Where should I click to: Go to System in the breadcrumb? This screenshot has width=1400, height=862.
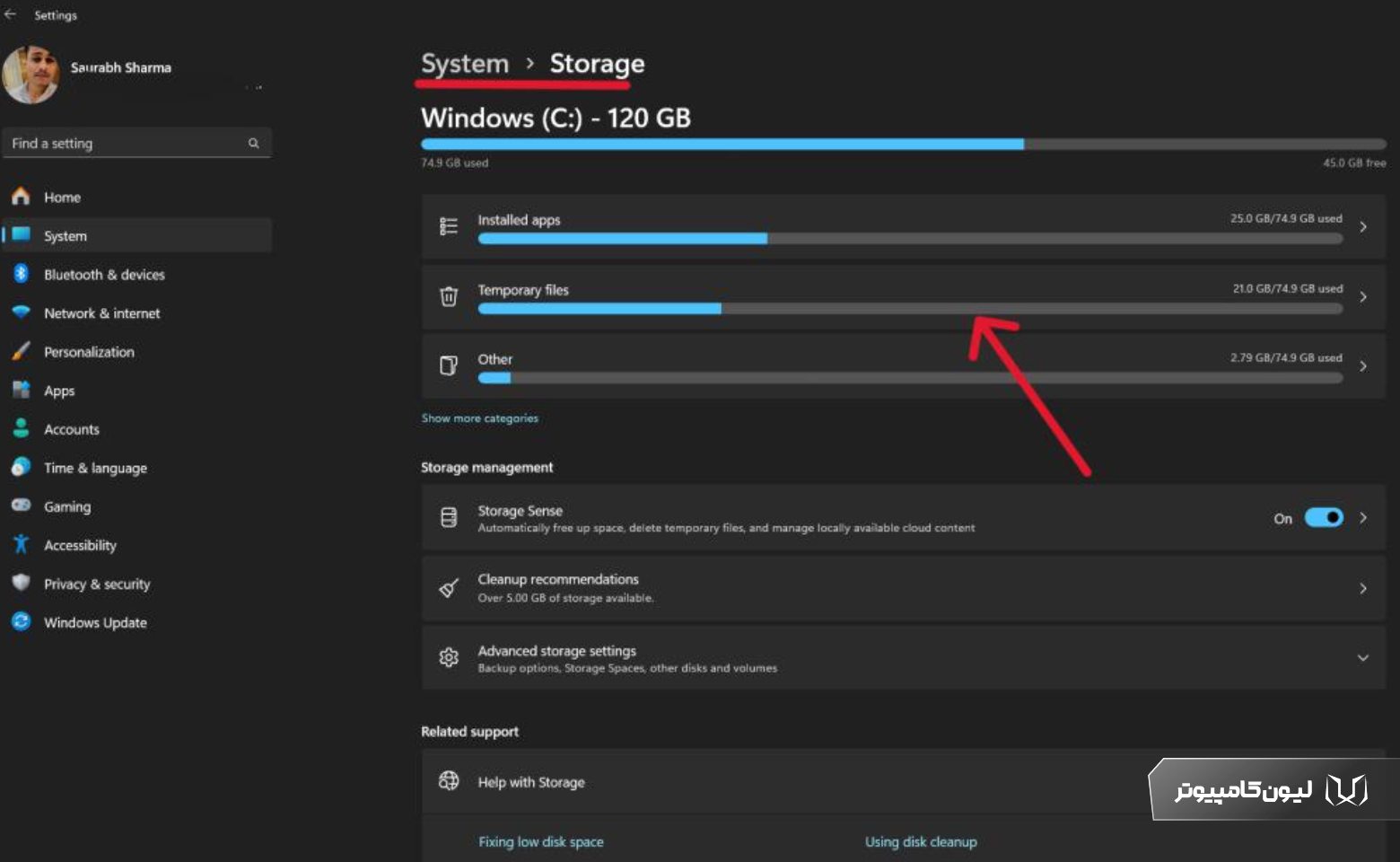tap(465, 64)
